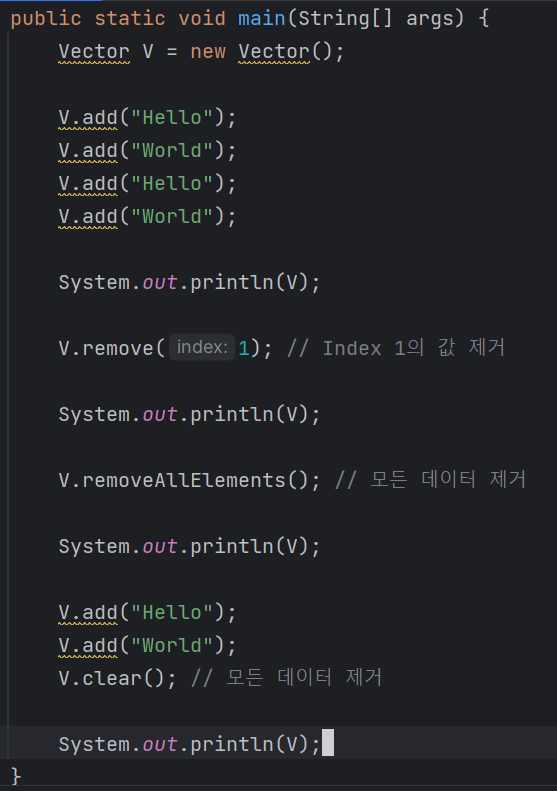Viewport: 557px width, 791px height.
Task: Click the 'void' return type keyword
Action: 202,19
